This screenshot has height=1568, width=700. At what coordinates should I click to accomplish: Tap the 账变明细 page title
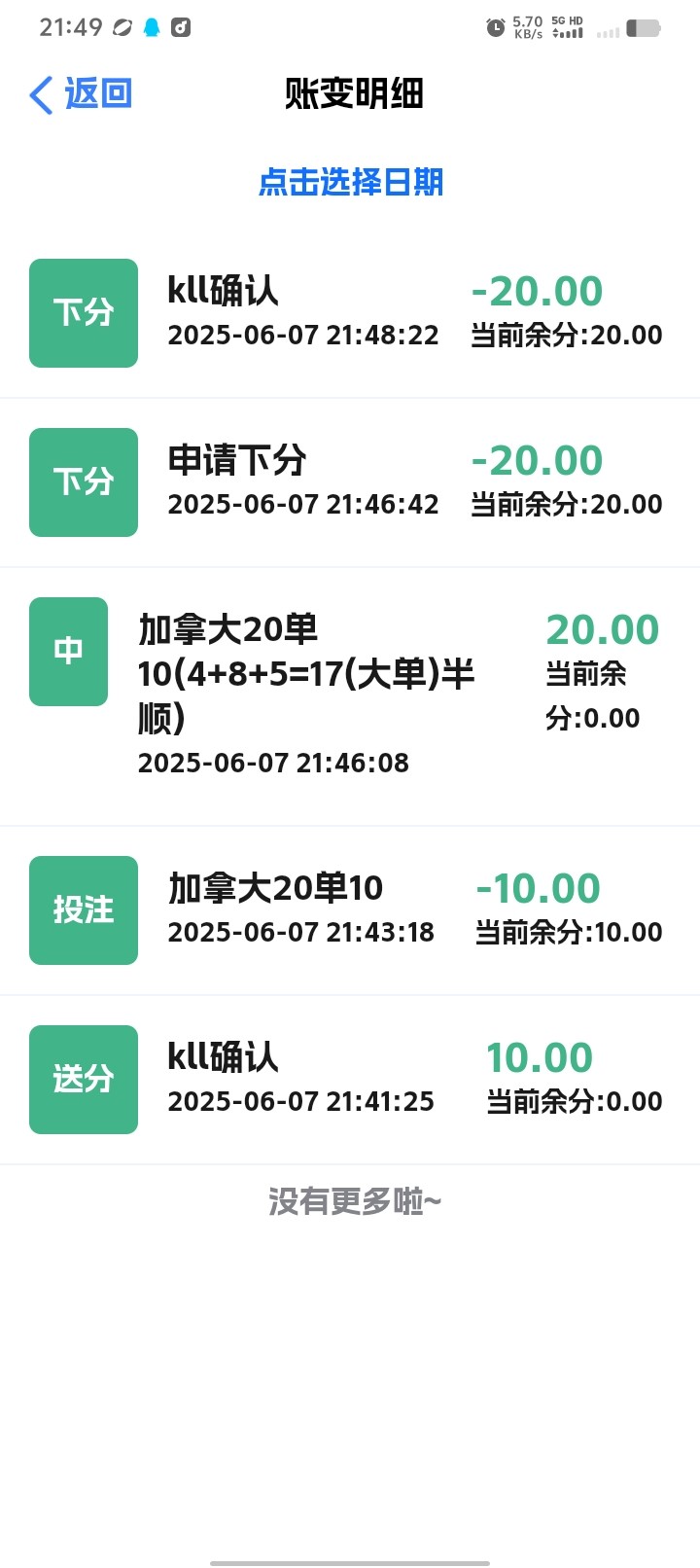(x=354, y=94)
